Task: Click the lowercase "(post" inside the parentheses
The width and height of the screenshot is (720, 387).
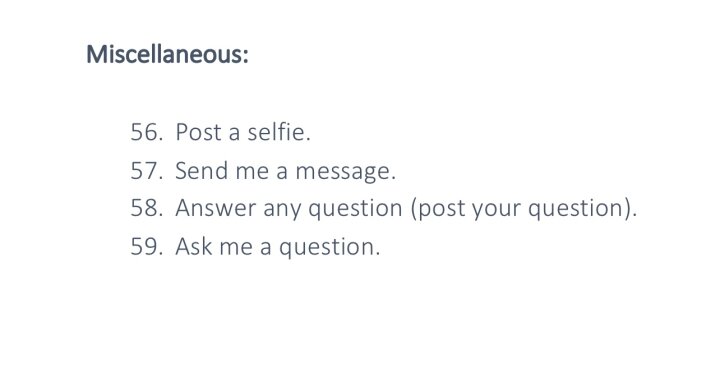Action: [x=438, y=209]
